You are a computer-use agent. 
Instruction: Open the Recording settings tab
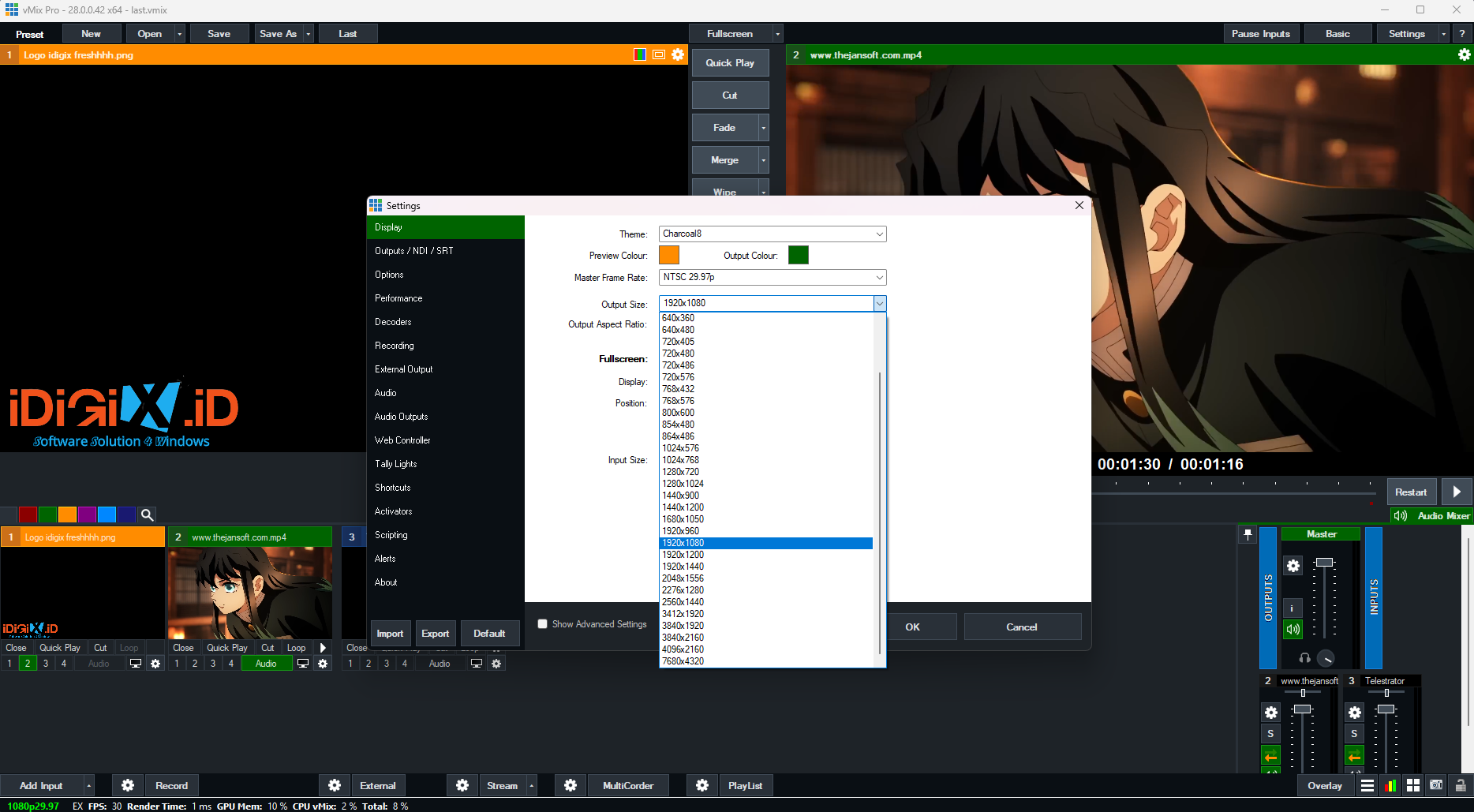(446, 346)
